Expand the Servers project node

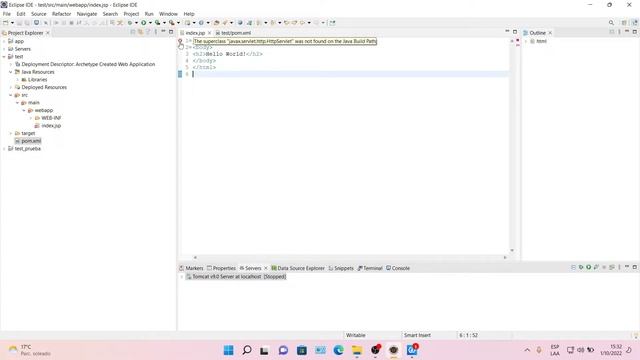(x=4, y=49)
